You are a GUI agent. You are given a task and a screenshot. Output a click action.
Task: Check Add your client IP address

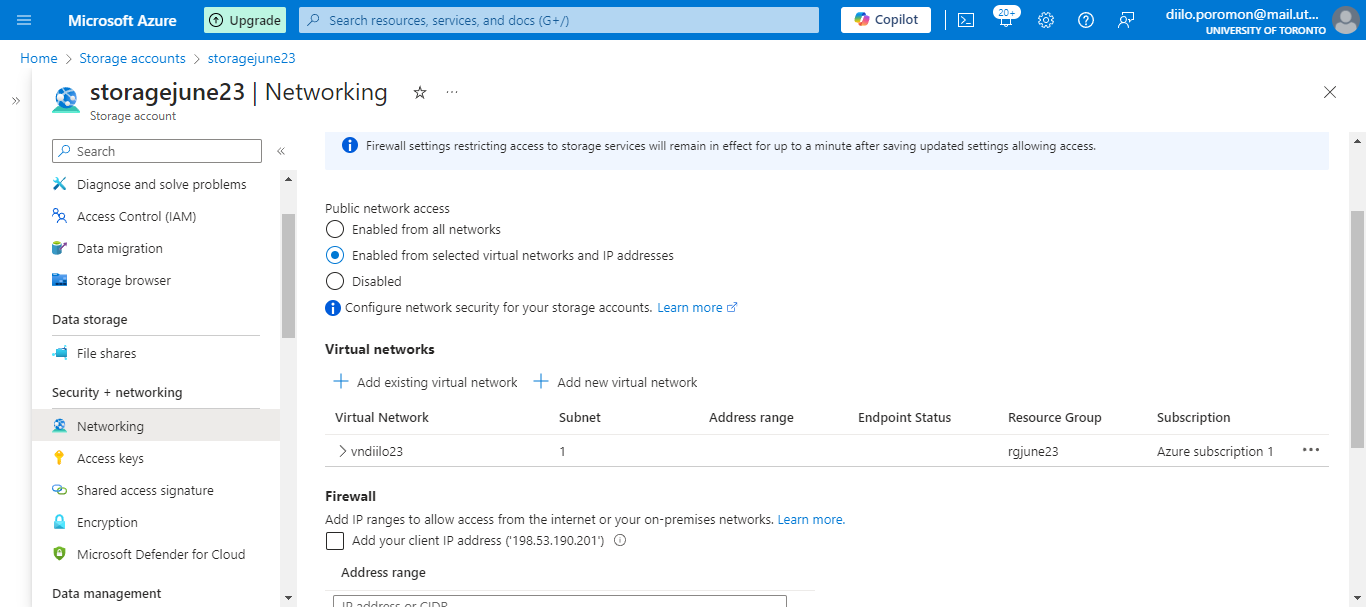point(336,541)
